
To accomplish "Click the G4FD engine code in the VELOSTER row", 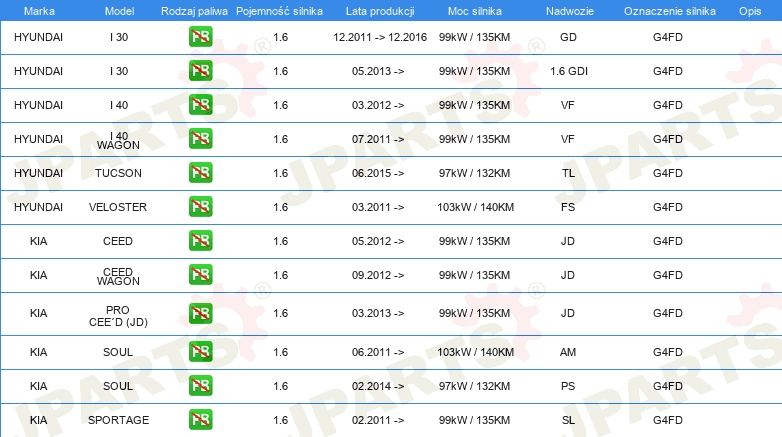I will 668,207.
